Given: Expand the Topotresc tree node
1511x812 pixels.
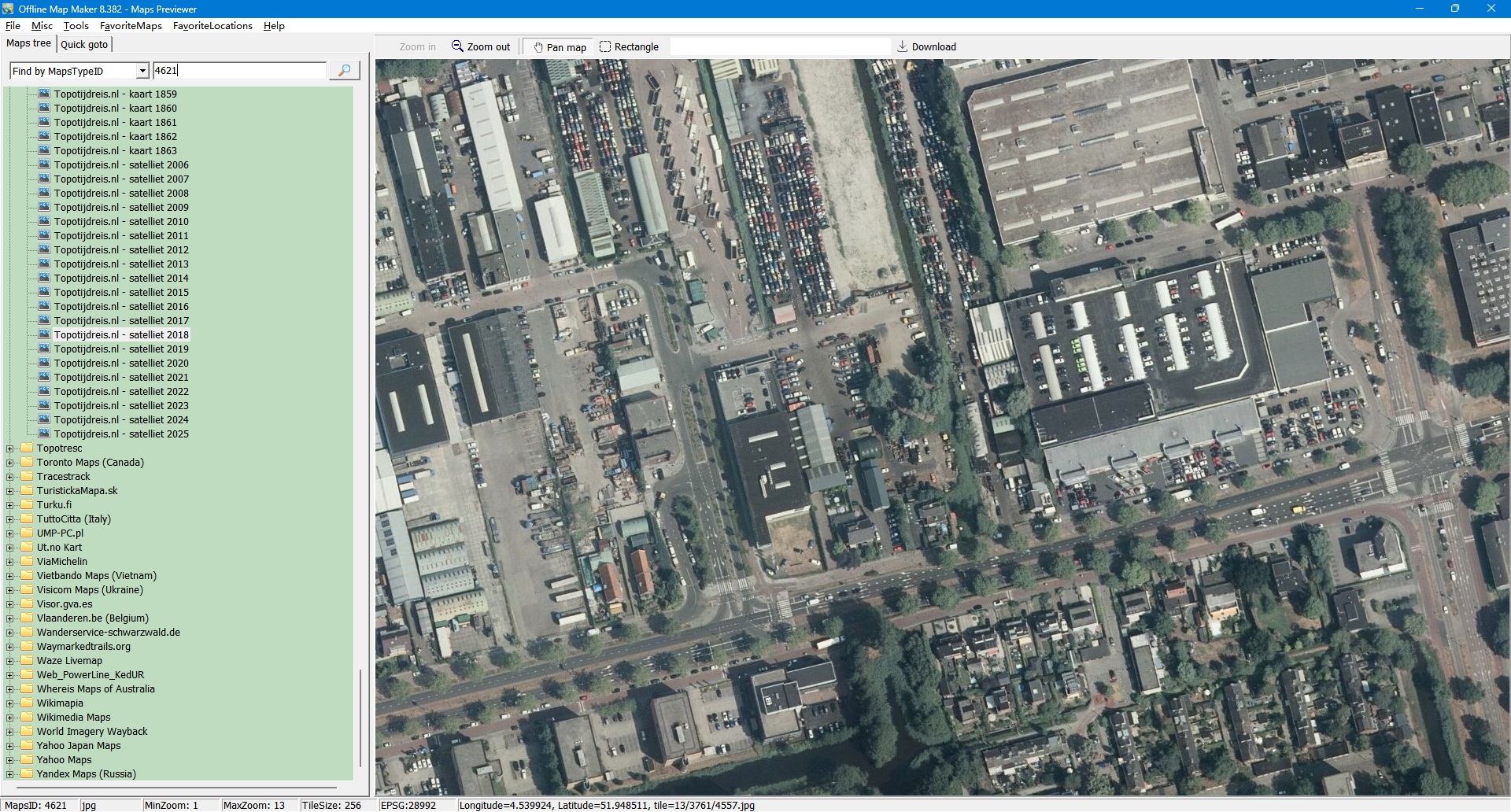Looking at the screenshot, I should tap(10, 448).
